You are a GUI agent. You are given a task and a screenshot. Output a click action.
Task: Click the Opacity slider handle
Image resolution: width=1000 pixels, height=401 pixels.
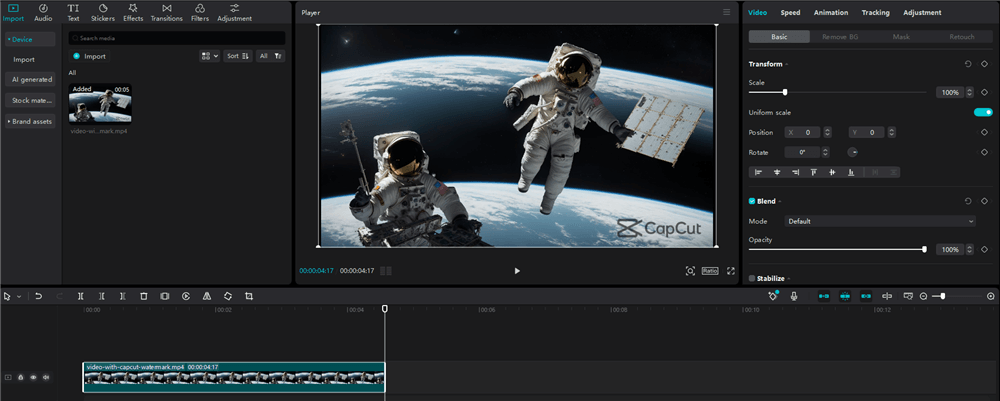tap(924, 249)
